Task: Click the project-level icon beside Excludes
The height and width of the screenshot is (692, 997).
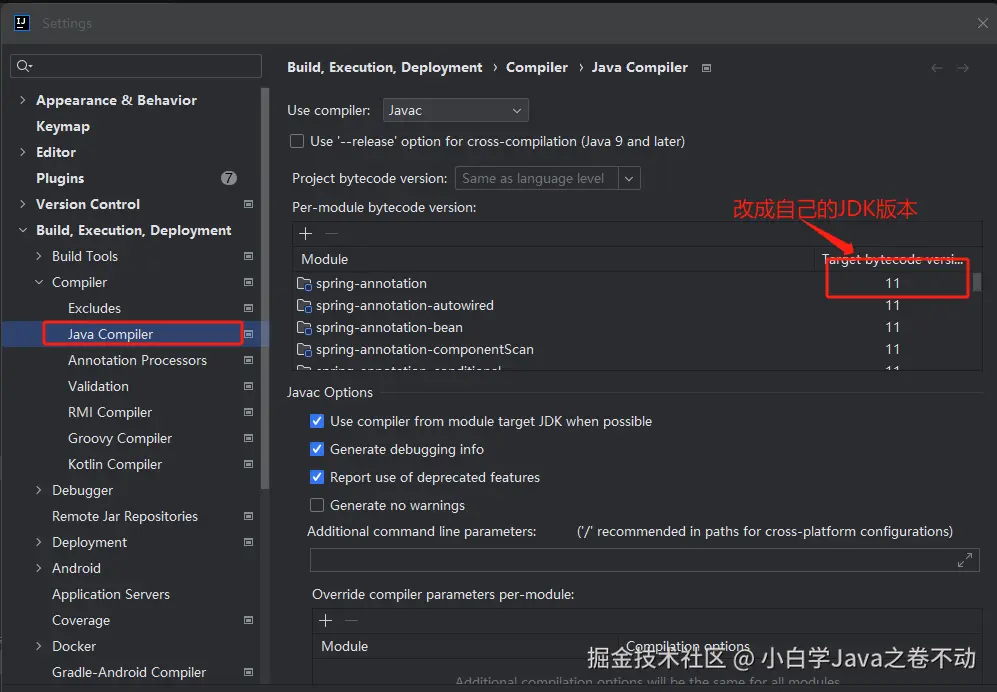Action: click(249, 308)
